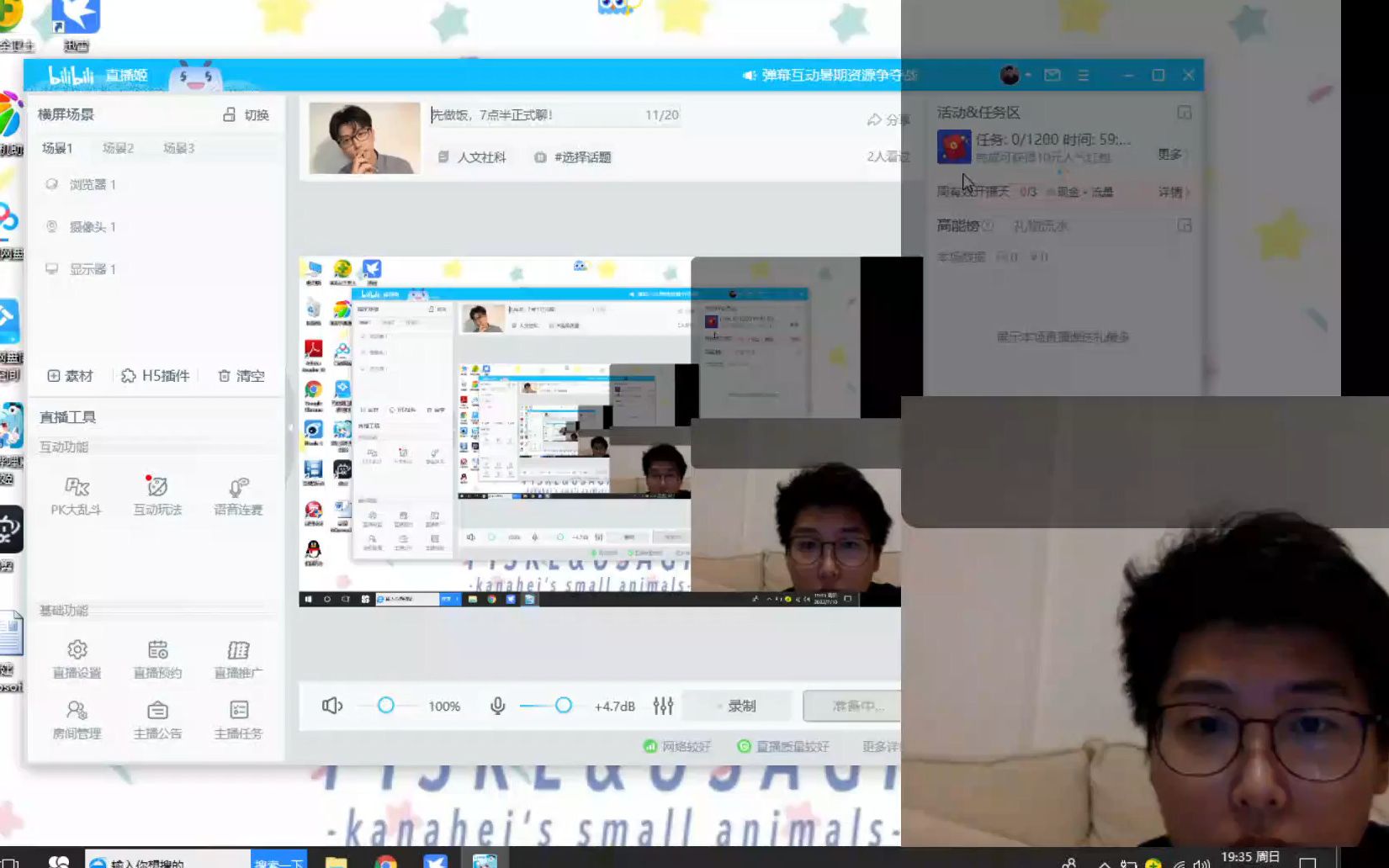Switch to 场景3 tab

(178, 148)
